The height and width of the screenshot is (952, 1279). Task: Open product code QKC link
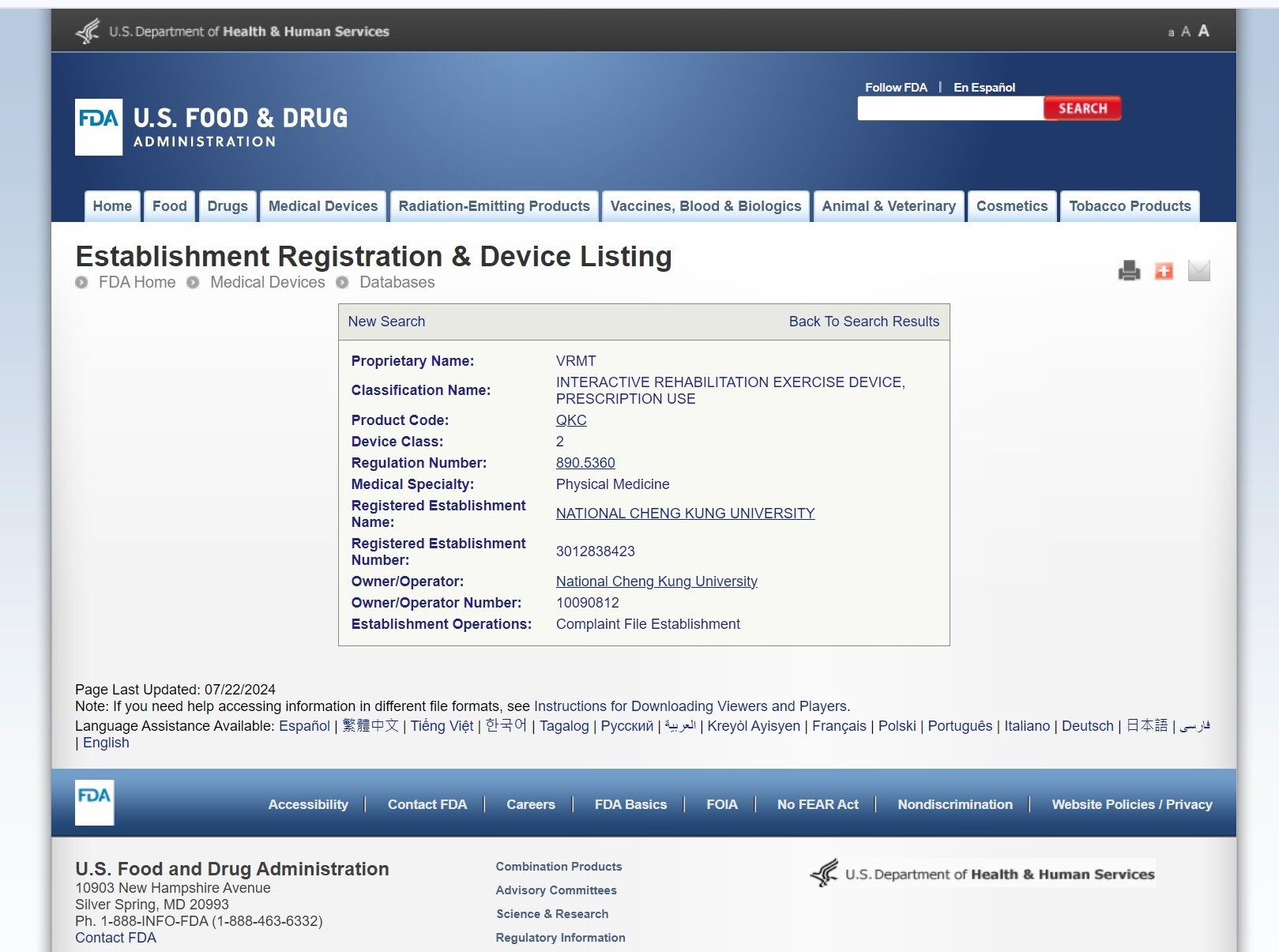tap(571, 420)
